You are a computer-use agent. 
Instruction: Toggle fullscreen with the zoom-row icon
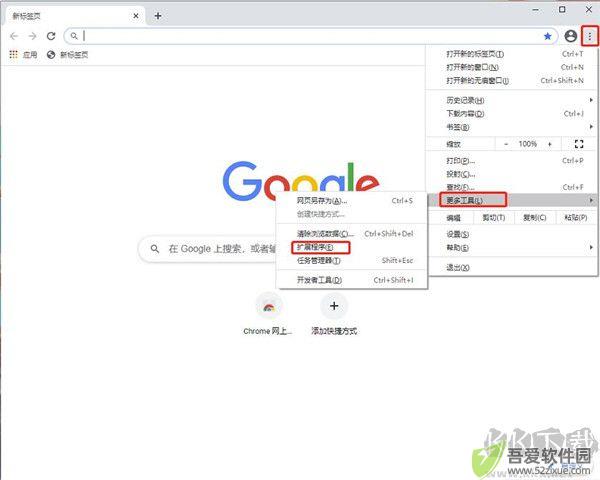tap(579, 144)
